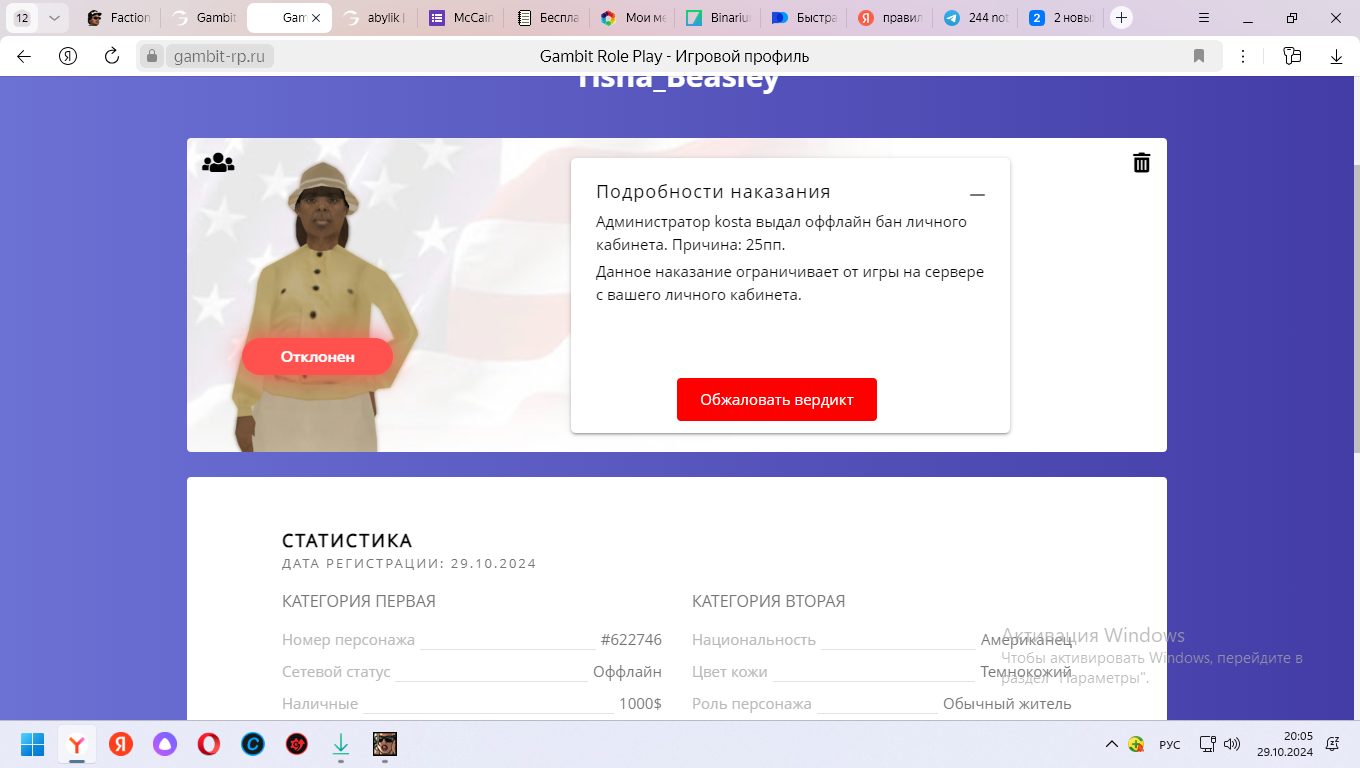The height and width of the screenshot is (768, 1360).
Task: Click the group users icon above character
Action: (218, 163)
